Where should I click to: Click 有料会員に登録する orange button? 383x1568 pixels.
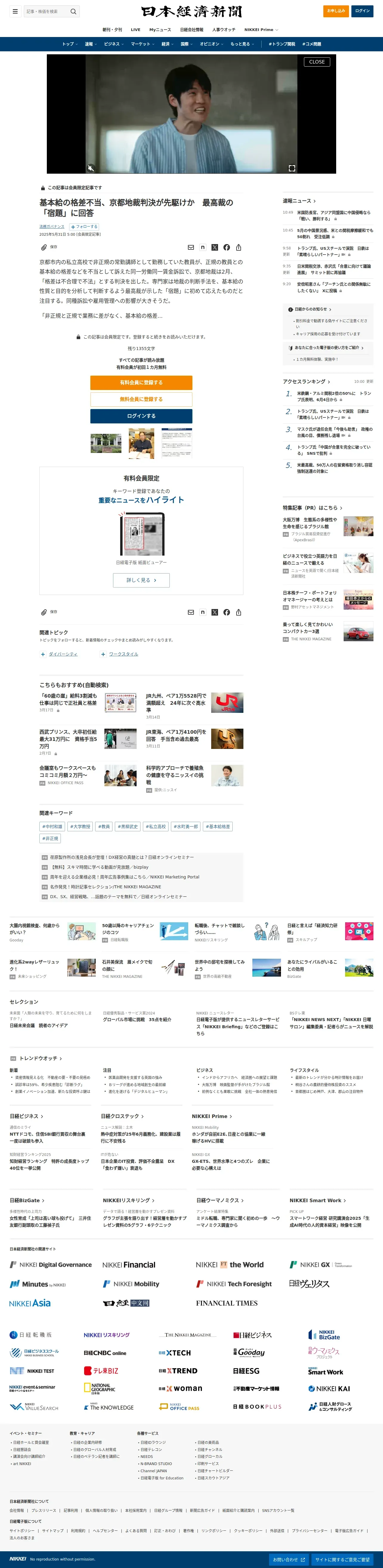[141, 382]
